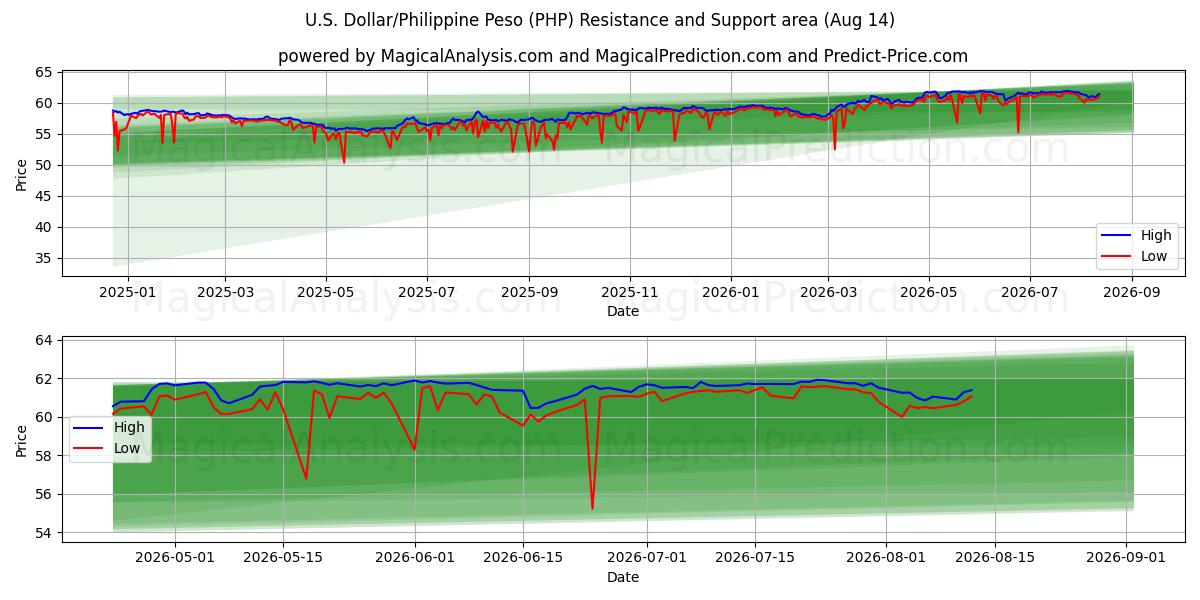Click the '58' price tick on bottom chart
Image resolution: width=1200 pixels, height=600 pixels.
[x=45, y=456]
